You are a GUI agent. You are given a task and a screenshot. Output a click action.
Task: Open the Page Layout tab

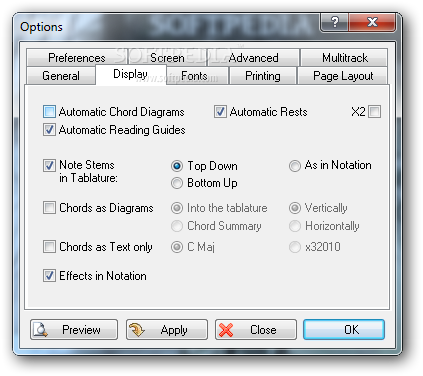[343, 76]
